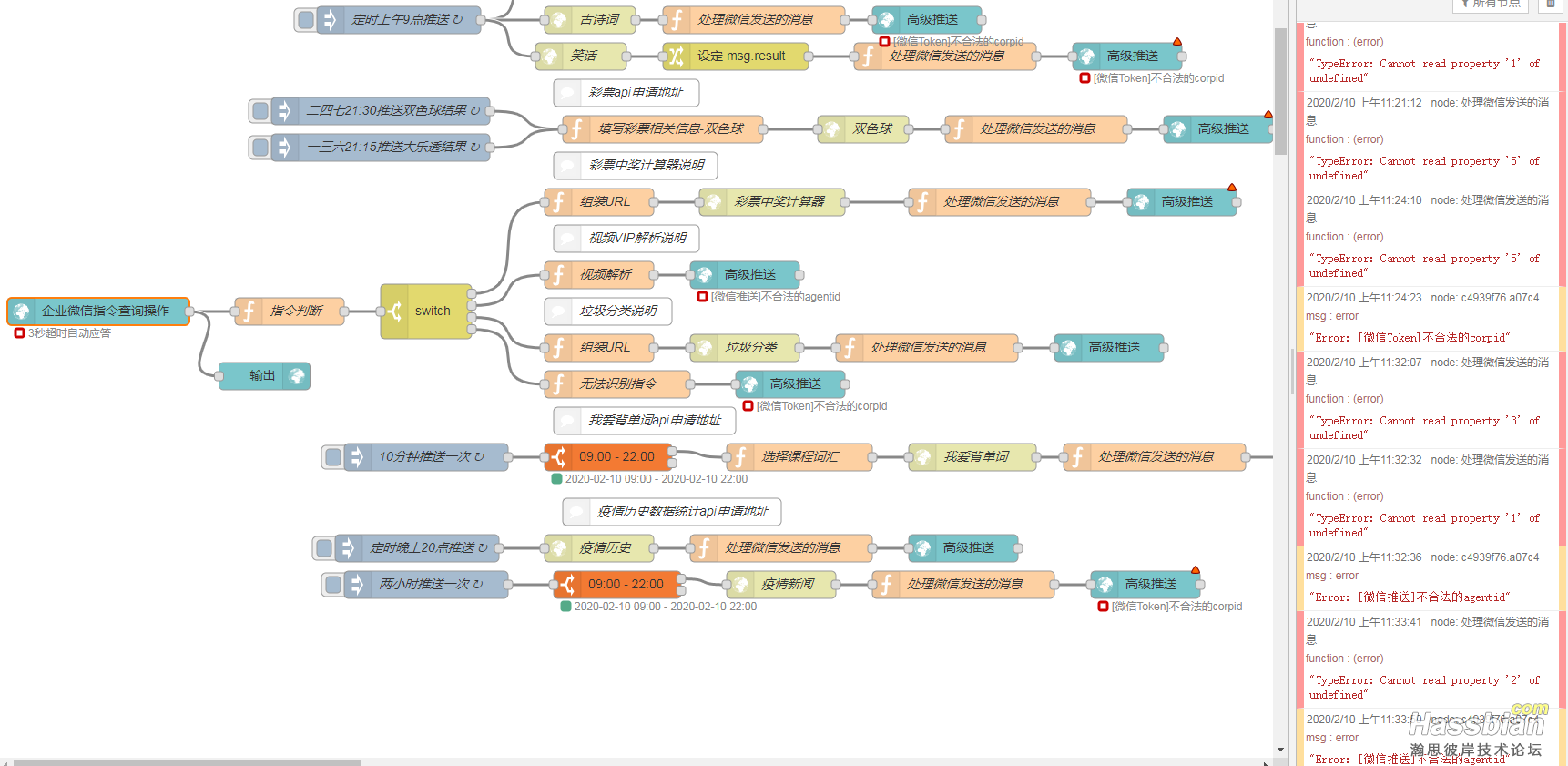Trigger the 10分钟推送一次 inject button

[333, 456]
